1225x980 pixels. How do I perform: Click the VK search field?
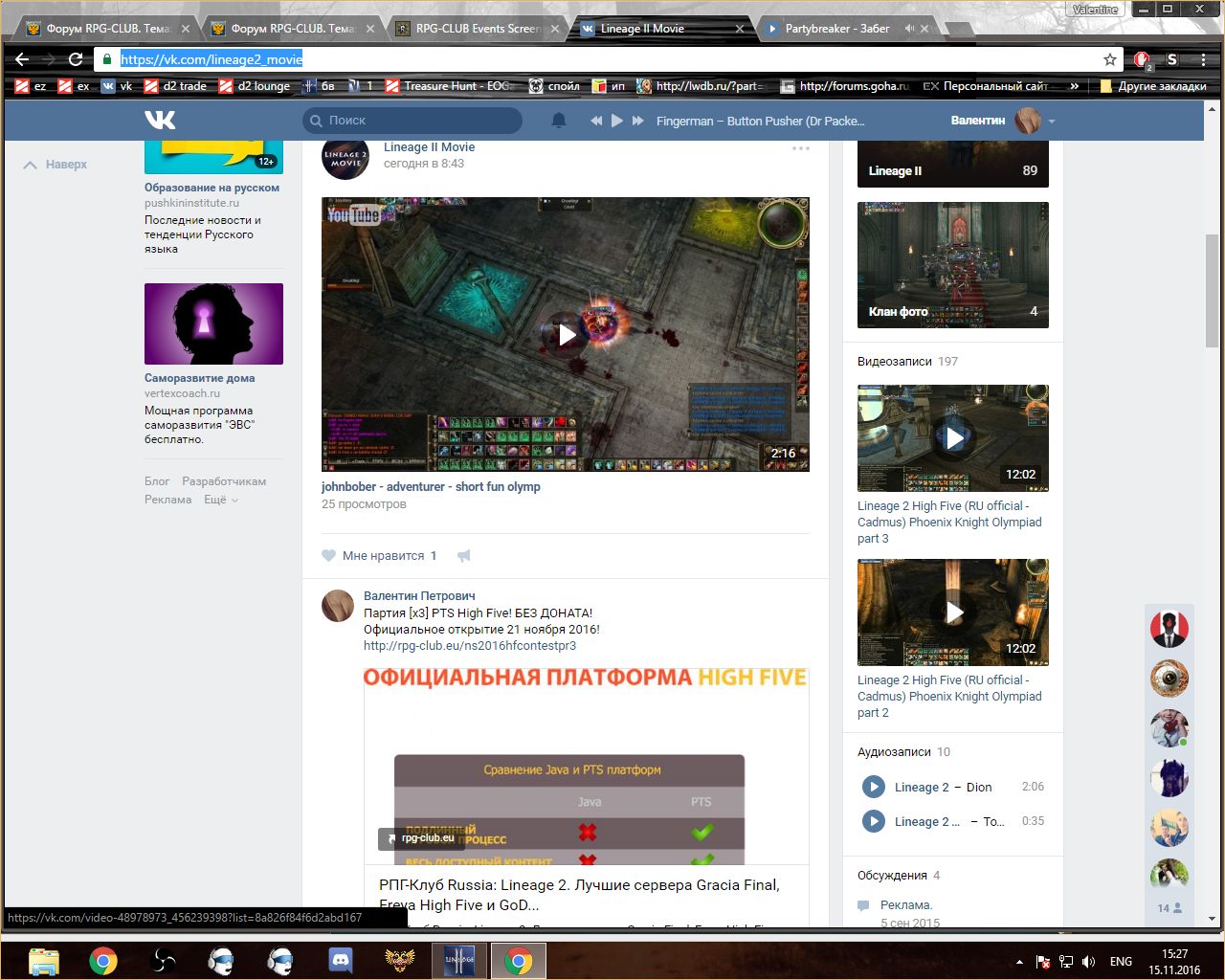(412, 121)
